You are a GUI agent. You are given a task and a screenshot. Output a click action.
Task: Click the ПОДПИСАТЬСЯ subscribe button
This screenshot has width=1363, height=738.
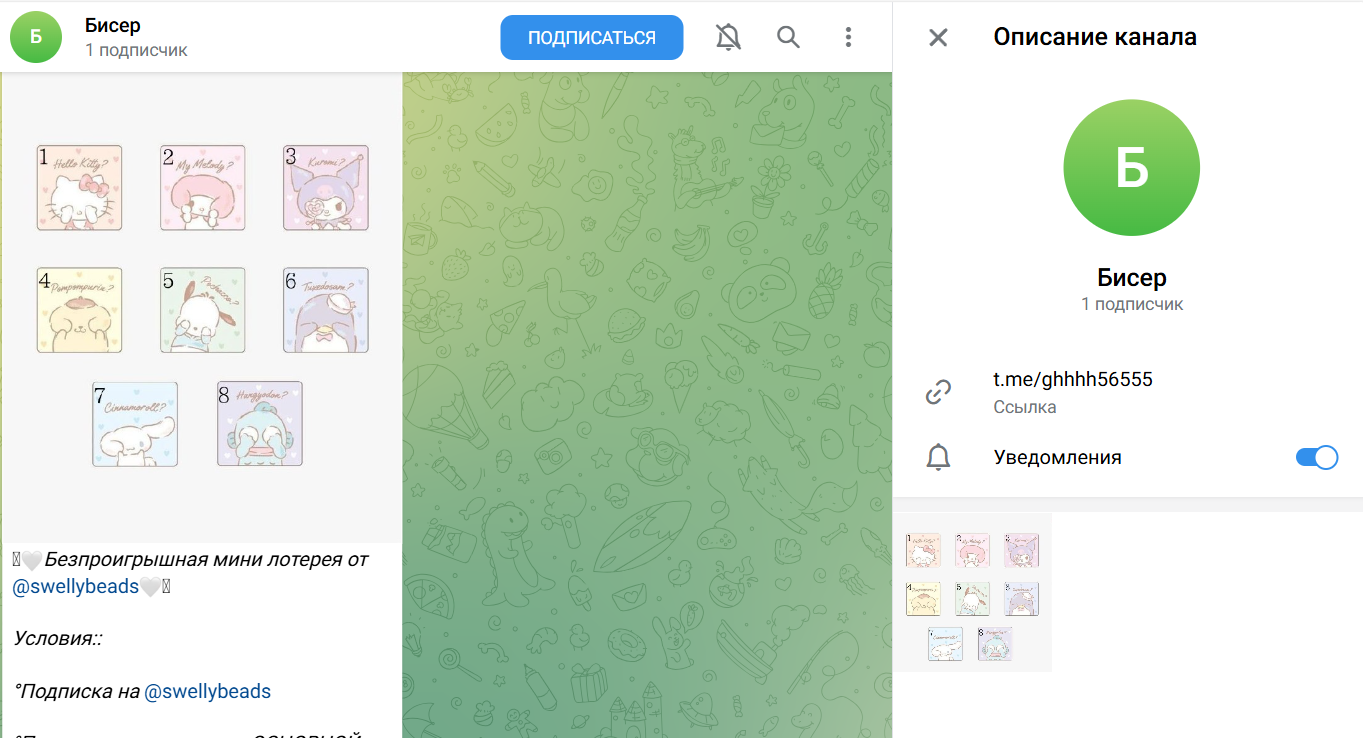pyautogui.click(x=592, y=38)
